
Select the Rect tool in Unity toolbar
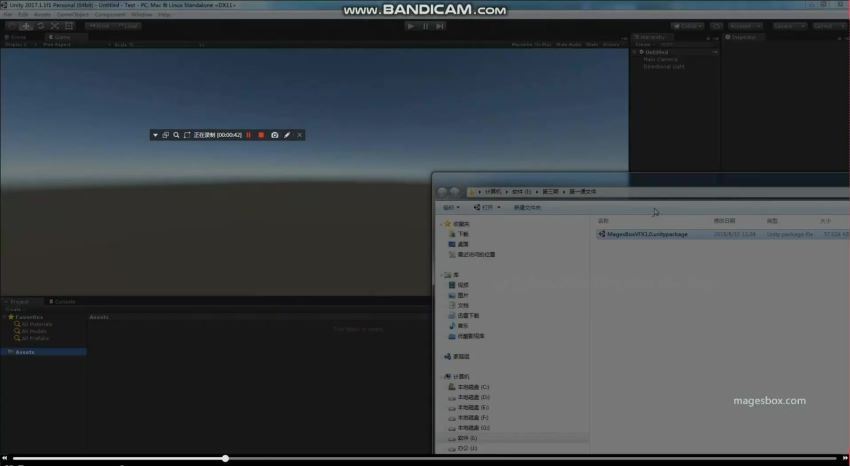click(x=69, y=26)
